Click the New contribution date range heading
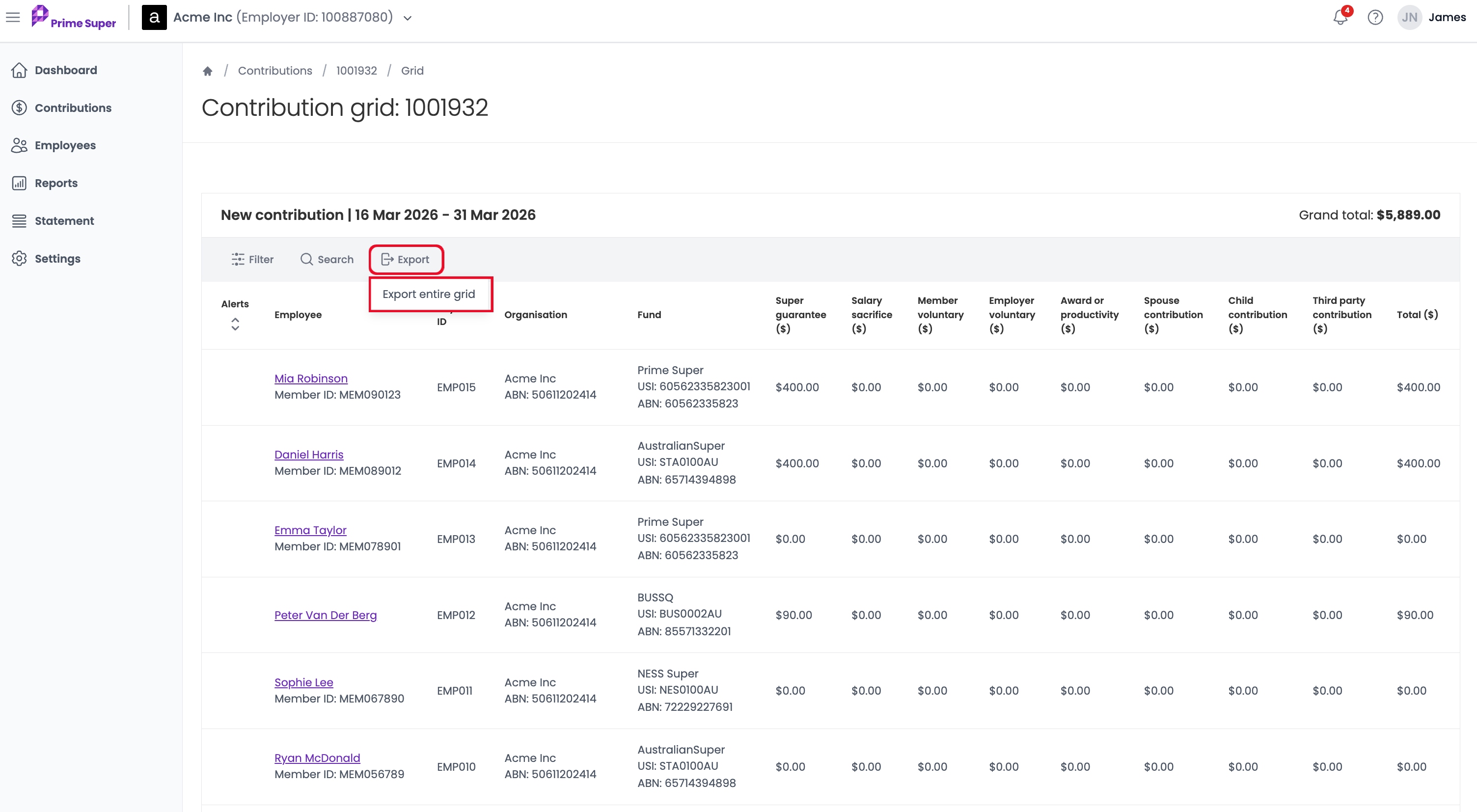Viewport: 1477px width, 812px height. point(378,215)
